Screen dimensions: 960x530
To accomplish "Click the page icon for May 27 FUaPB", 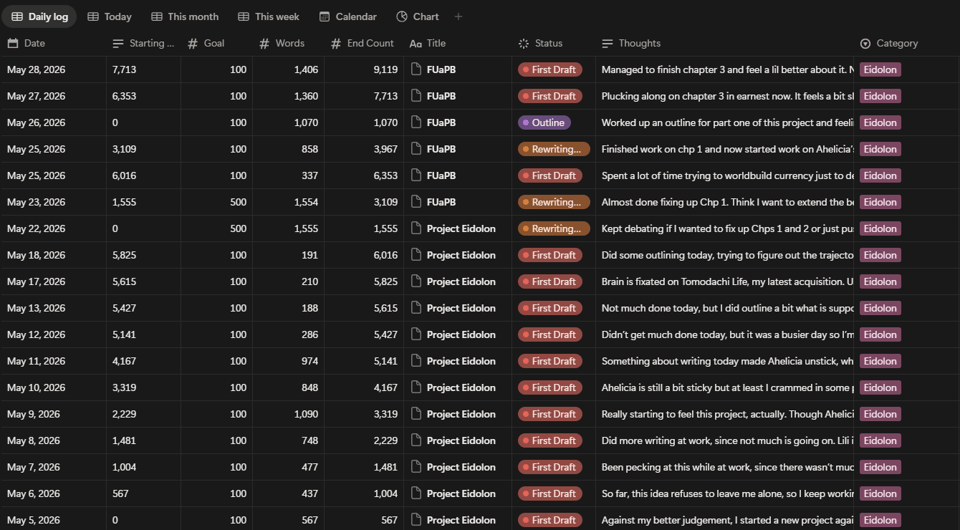I will click(x=416, y=96).
